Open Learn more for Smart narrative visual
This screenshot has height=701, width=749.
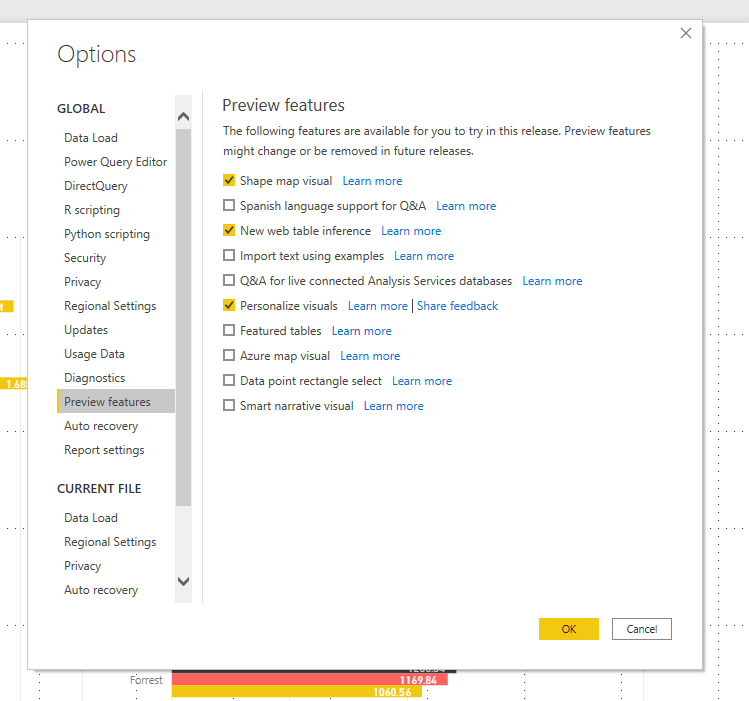pos(394,406)
